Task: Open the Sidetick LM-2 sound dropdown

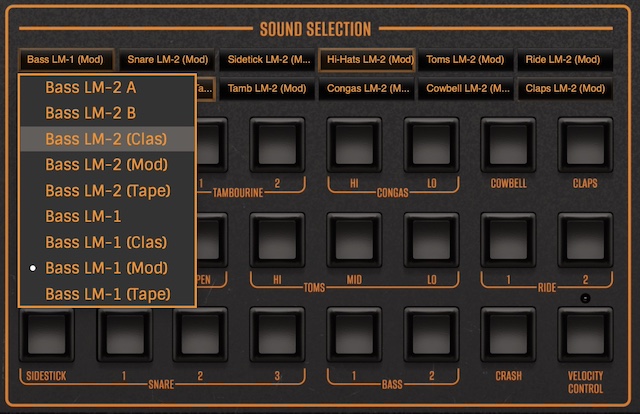Action: click(267, 60)
